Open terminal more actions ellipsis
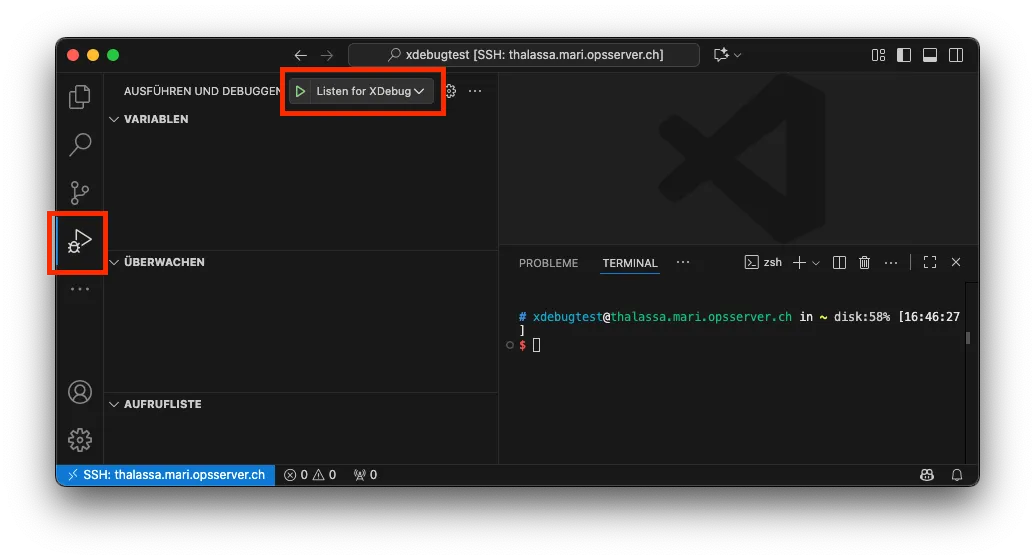Screen dimensions: 1035x560 click(891, 263)
